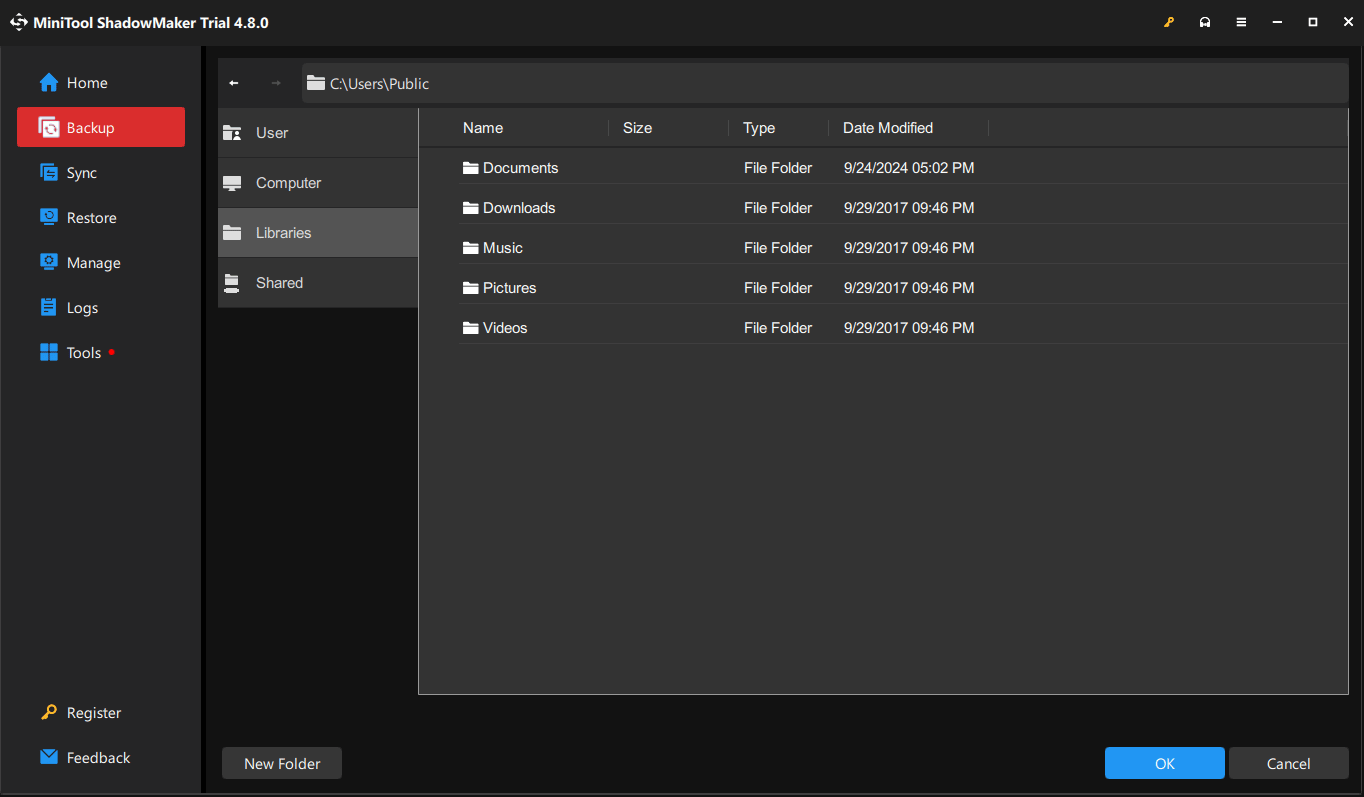Select the Music folder row
The height and width of the screenshot is (797, 1364).
tap(502, 247)
